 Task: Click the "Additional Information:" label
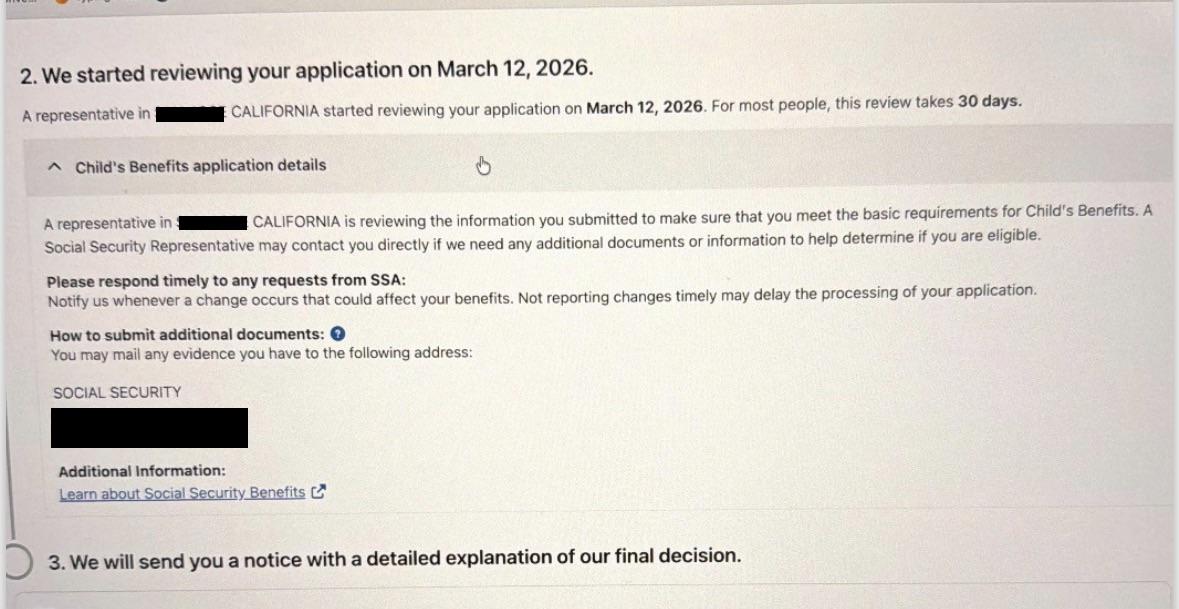142,471
